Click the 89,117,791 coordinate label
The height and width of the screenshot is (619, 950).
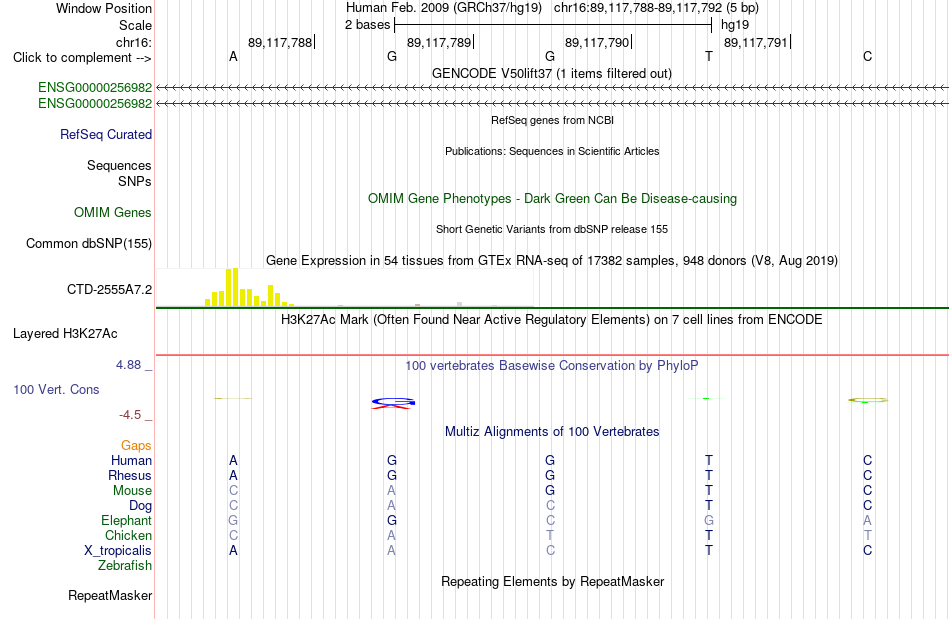coord(756,42)
